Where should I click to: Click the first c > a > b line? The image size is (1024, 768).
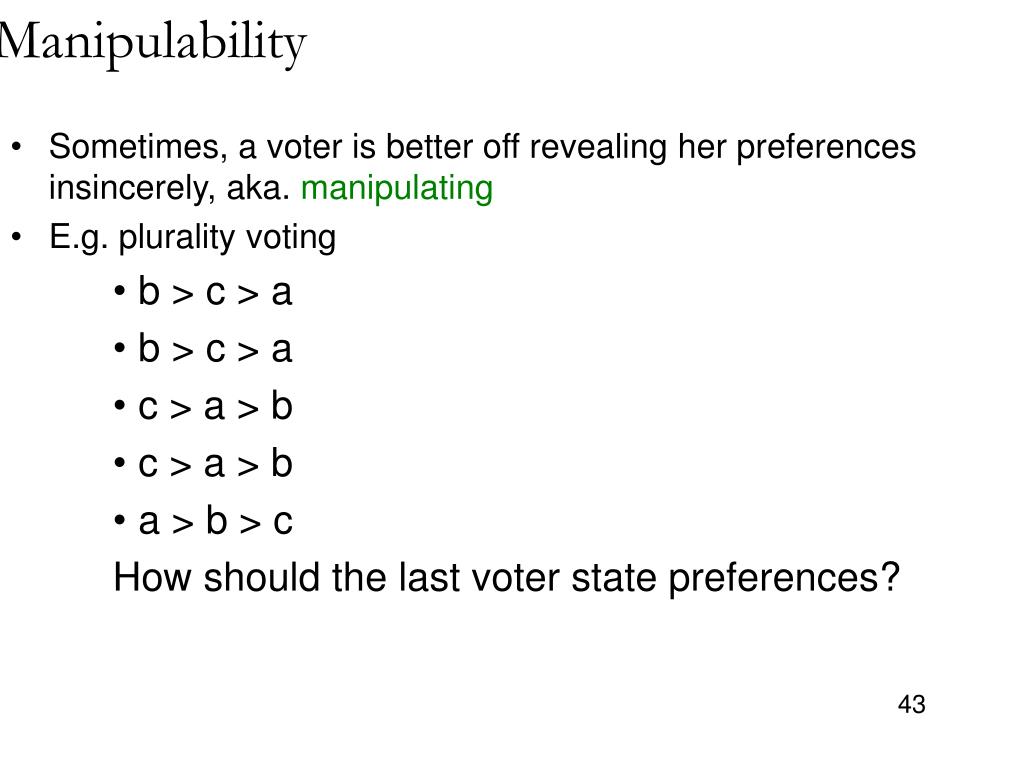click(215, 406)
